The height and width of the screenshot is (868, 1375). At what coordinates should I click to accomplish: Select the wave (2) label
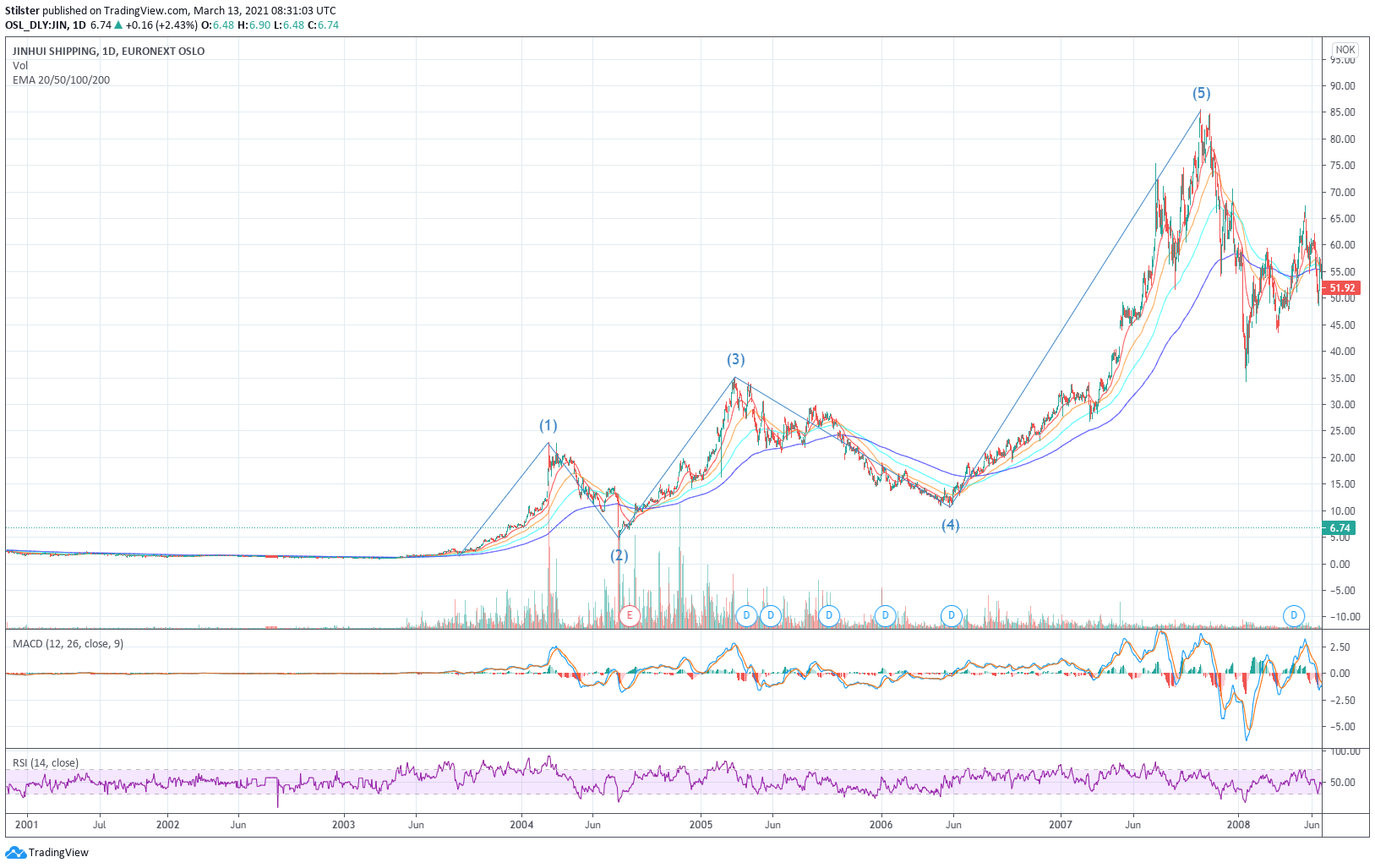point(619,555)
